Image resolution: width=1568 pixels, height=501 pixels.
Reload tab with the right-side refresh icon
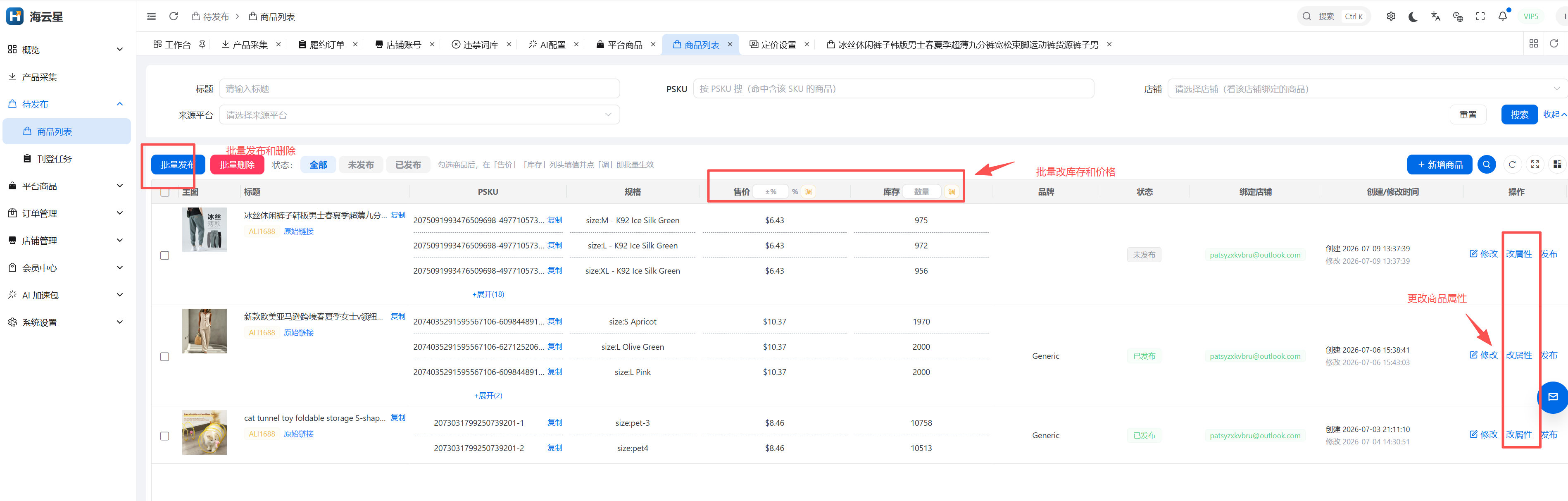pyautogui.click(x=1554, y=44)
